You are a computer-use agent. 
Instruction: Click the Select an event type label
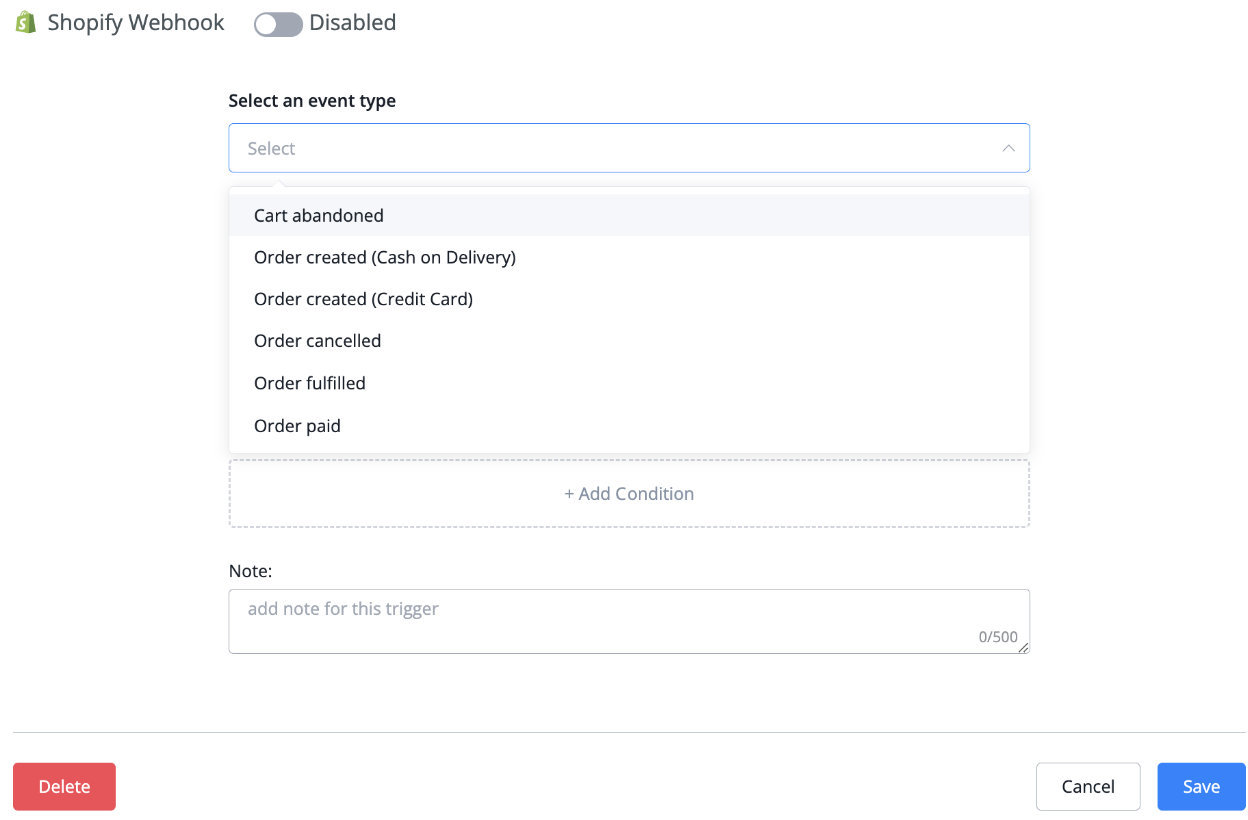pos(312,100)
